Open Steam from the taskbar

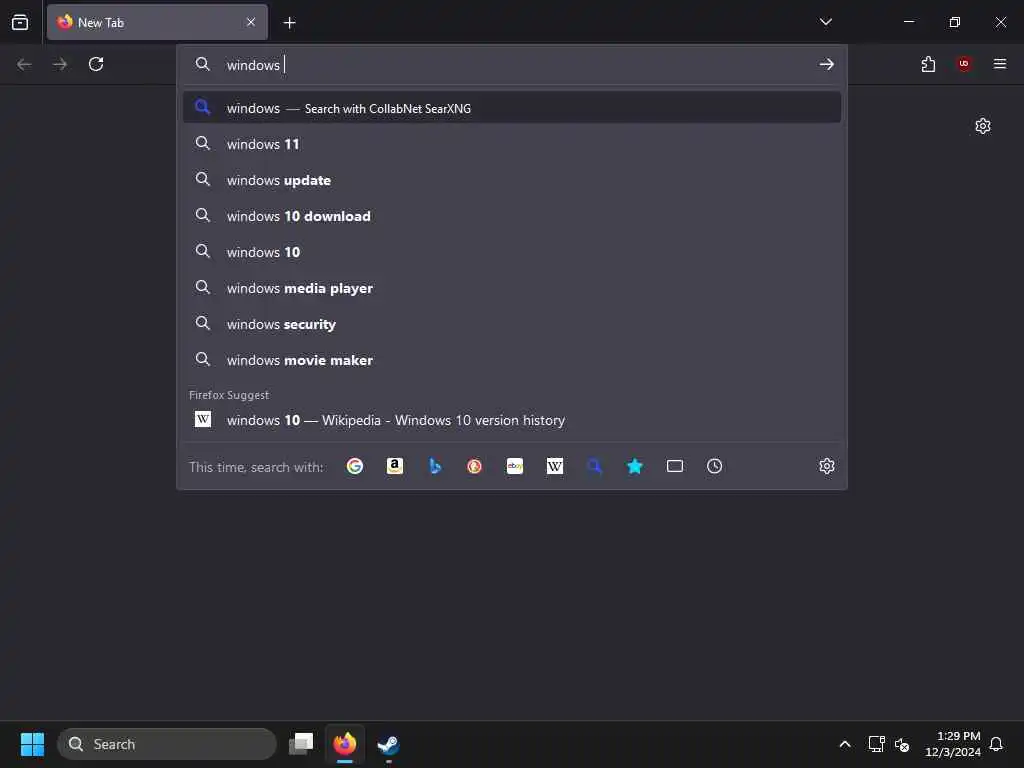click(x=389, y=744)
